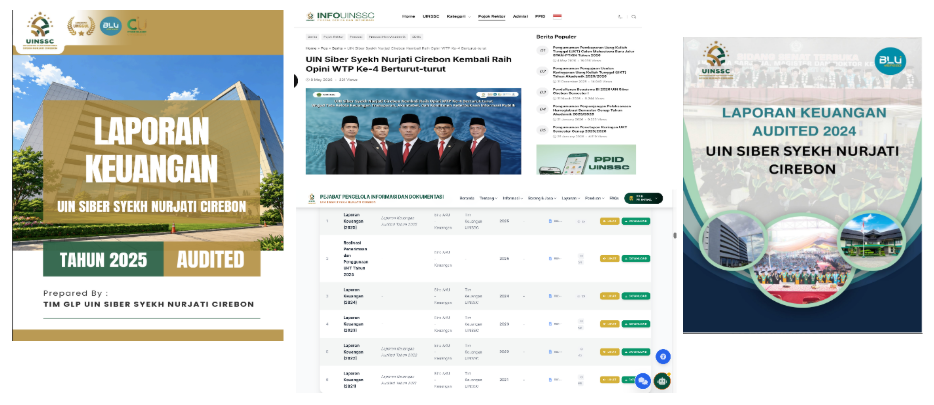Screen dimensions: 934x405
Task: Open the dark green PPID dropdown button
Action: 643,198
